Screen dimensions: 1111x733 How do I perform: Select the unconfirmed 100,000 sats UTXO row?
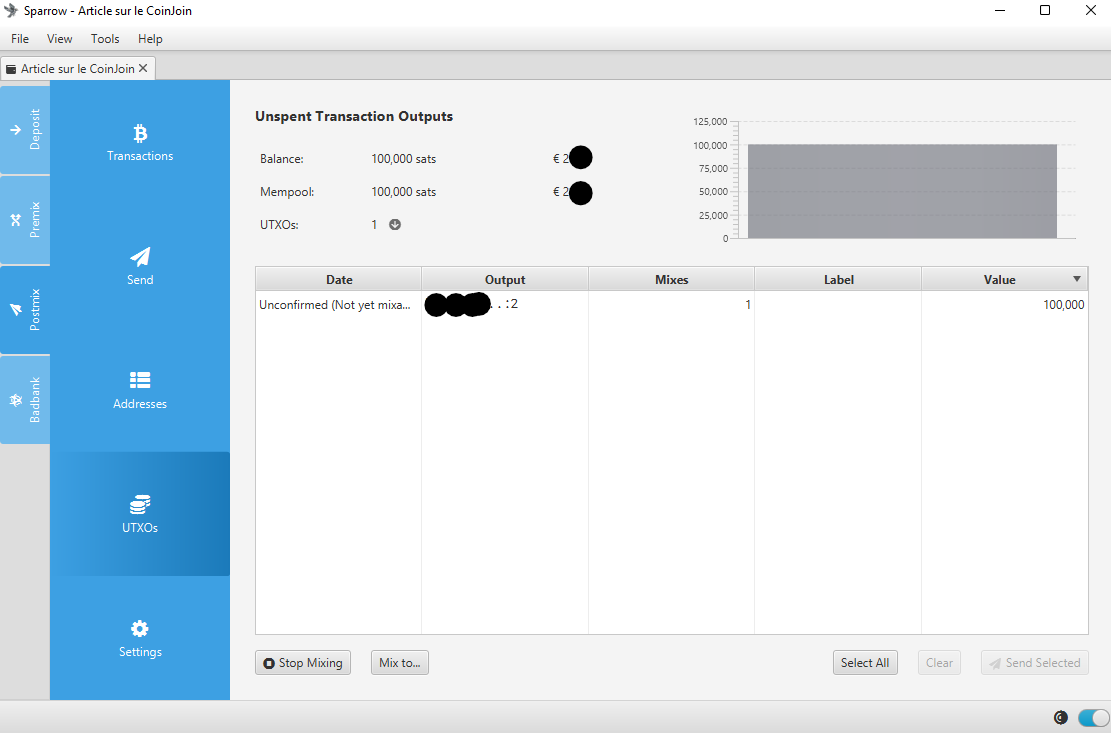[x=671, y=305]
